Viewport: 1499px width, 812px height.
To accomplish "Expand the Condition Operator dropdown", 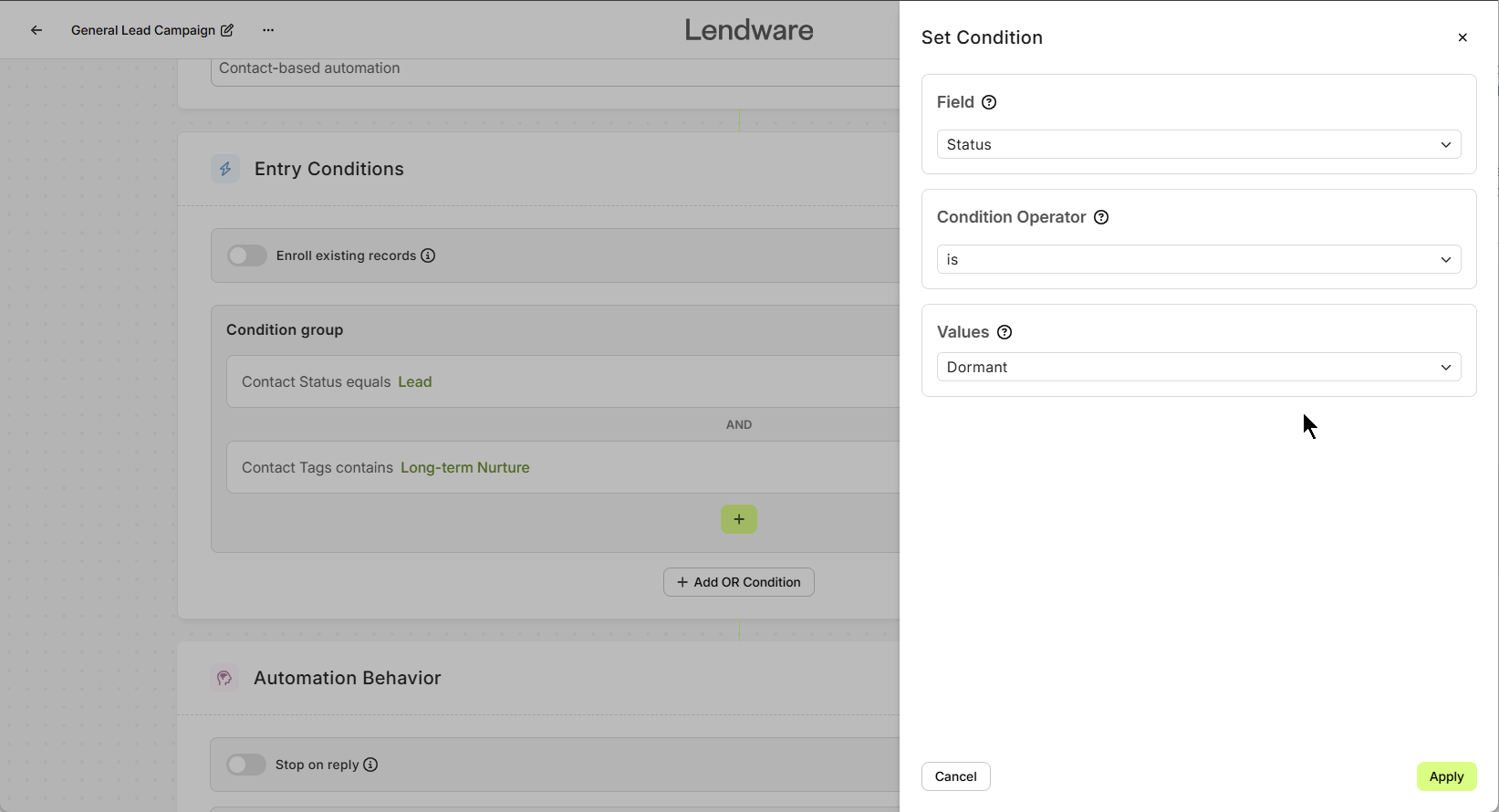I will tap(1198, 259).
